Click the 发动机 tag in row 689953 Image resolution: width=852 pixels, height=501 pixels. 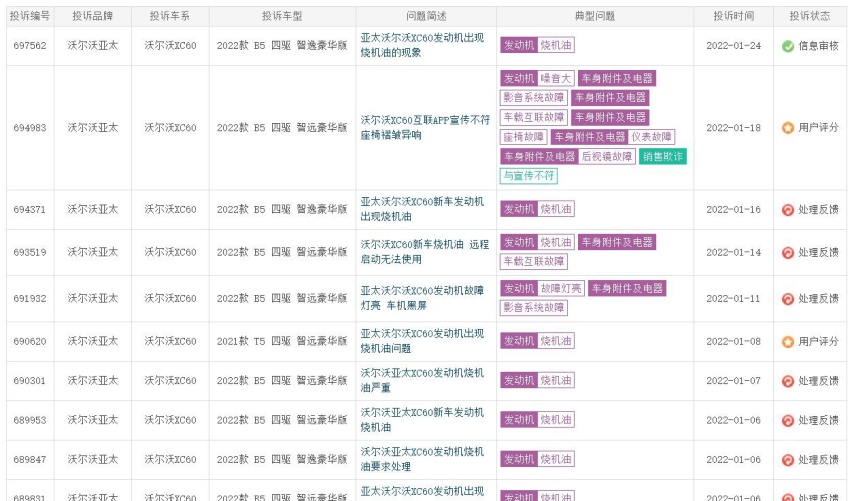pyautogui.click(x=519, y=419)
